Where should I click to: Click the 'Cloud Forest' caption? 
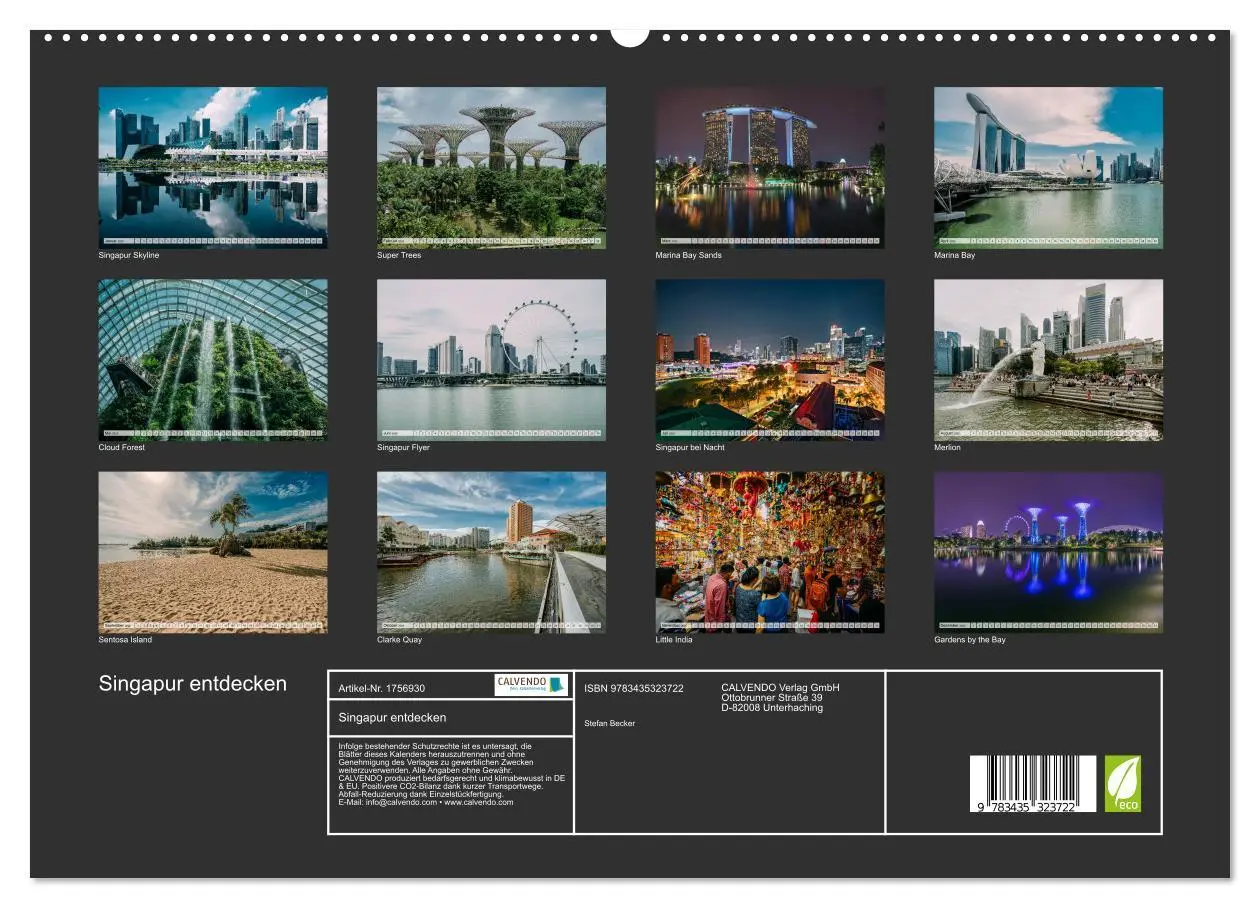coord(122,447)
